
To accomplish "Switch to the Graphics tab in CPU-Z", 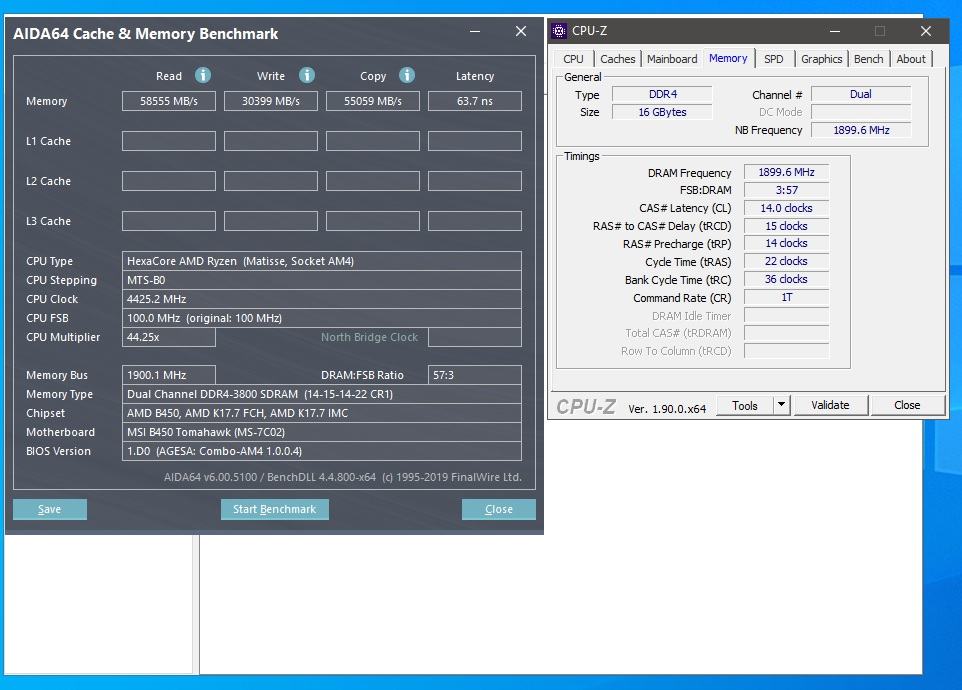I will click(822, 59).
